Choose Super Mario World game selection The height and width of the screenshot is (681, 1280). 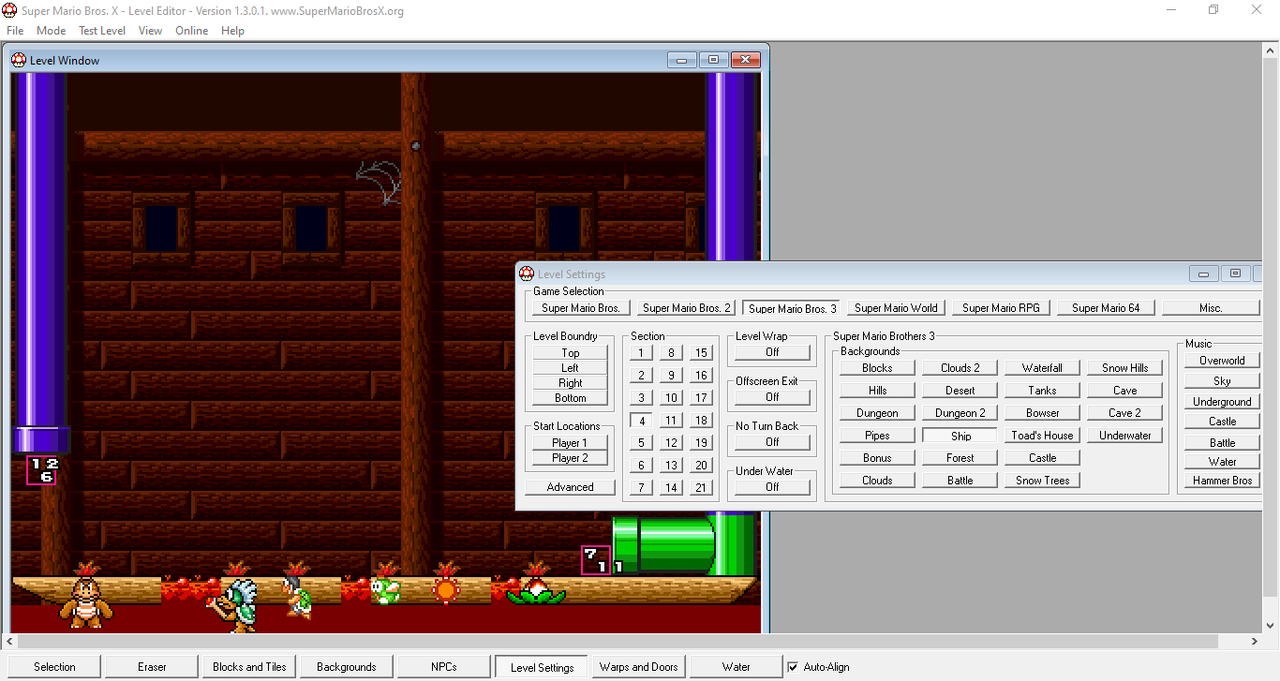click(896, 308)
